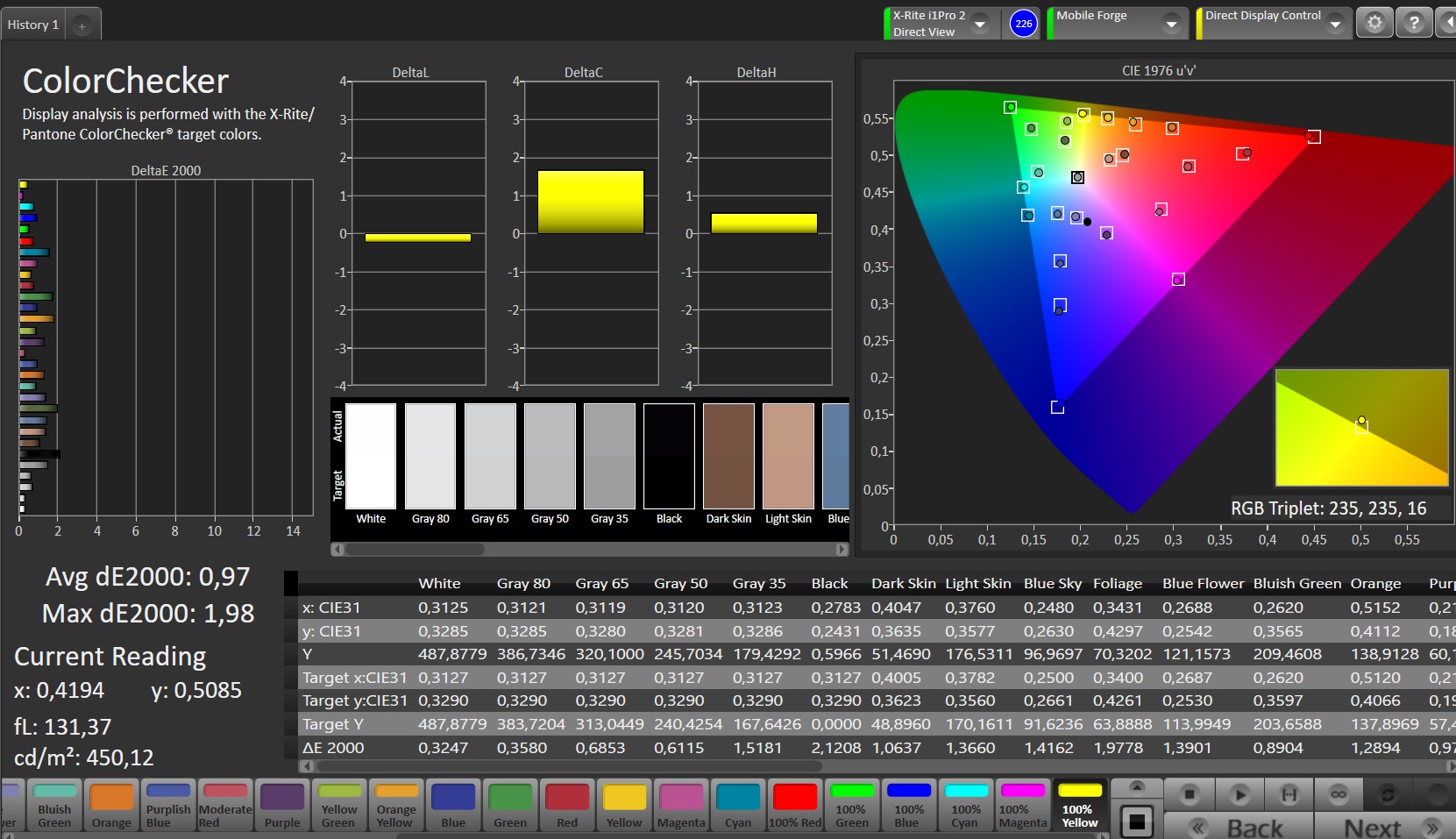Select the 100% Yellow color patch
The width and height of the screenshot is (1456, 839).
click(x=1080, y=805)
